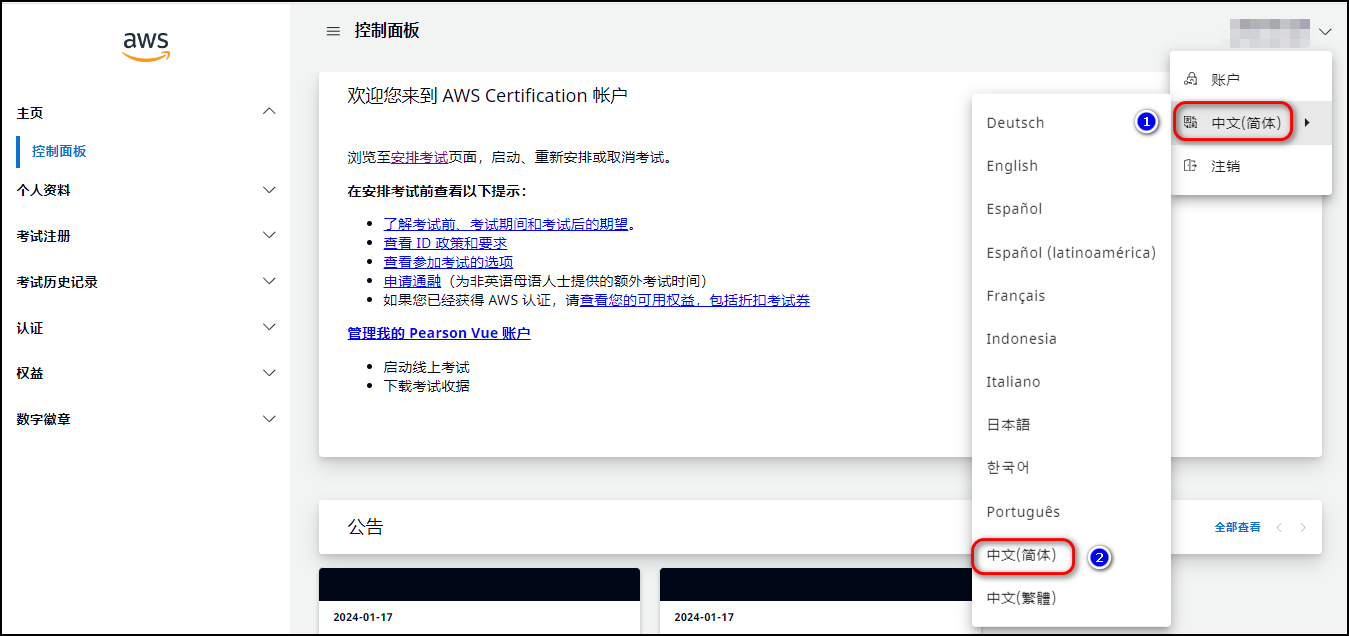Click 全部查看 in the announcements header

[1237, 527]
